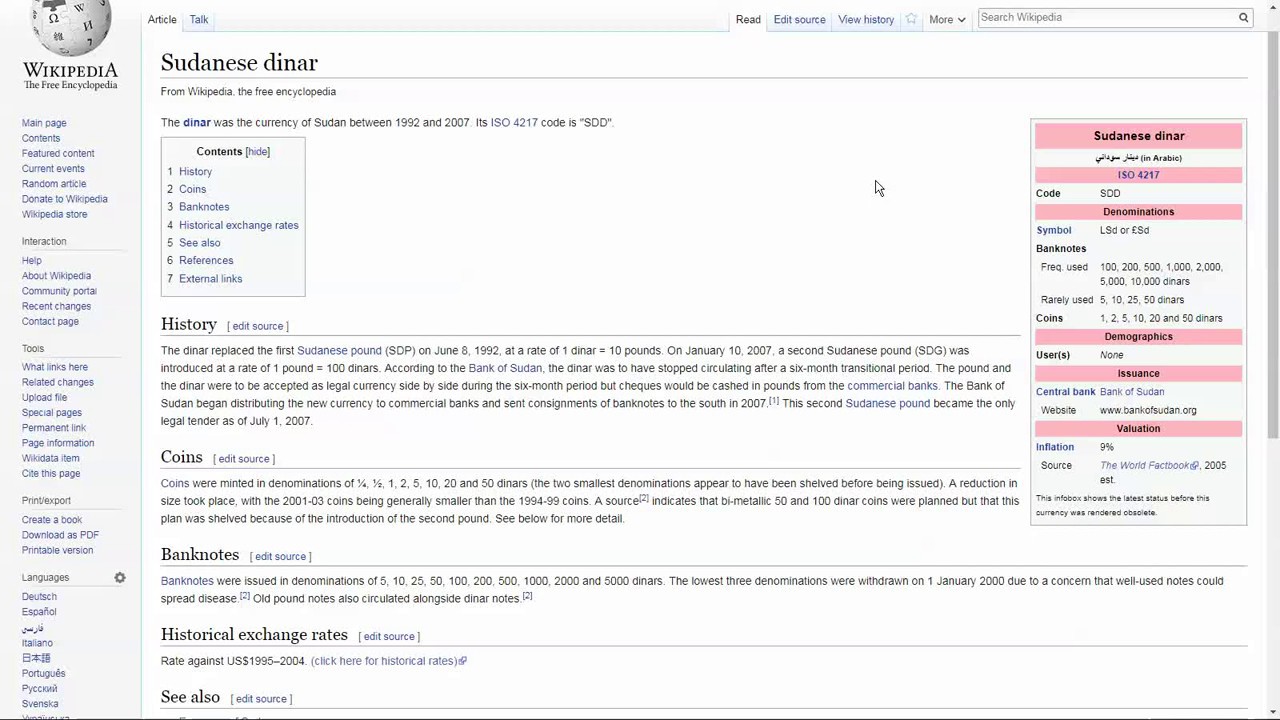Open the ISO 4217 link in intro
Image resolution: width=1280 pixels, height=720 pixels.
pos(514,123)
